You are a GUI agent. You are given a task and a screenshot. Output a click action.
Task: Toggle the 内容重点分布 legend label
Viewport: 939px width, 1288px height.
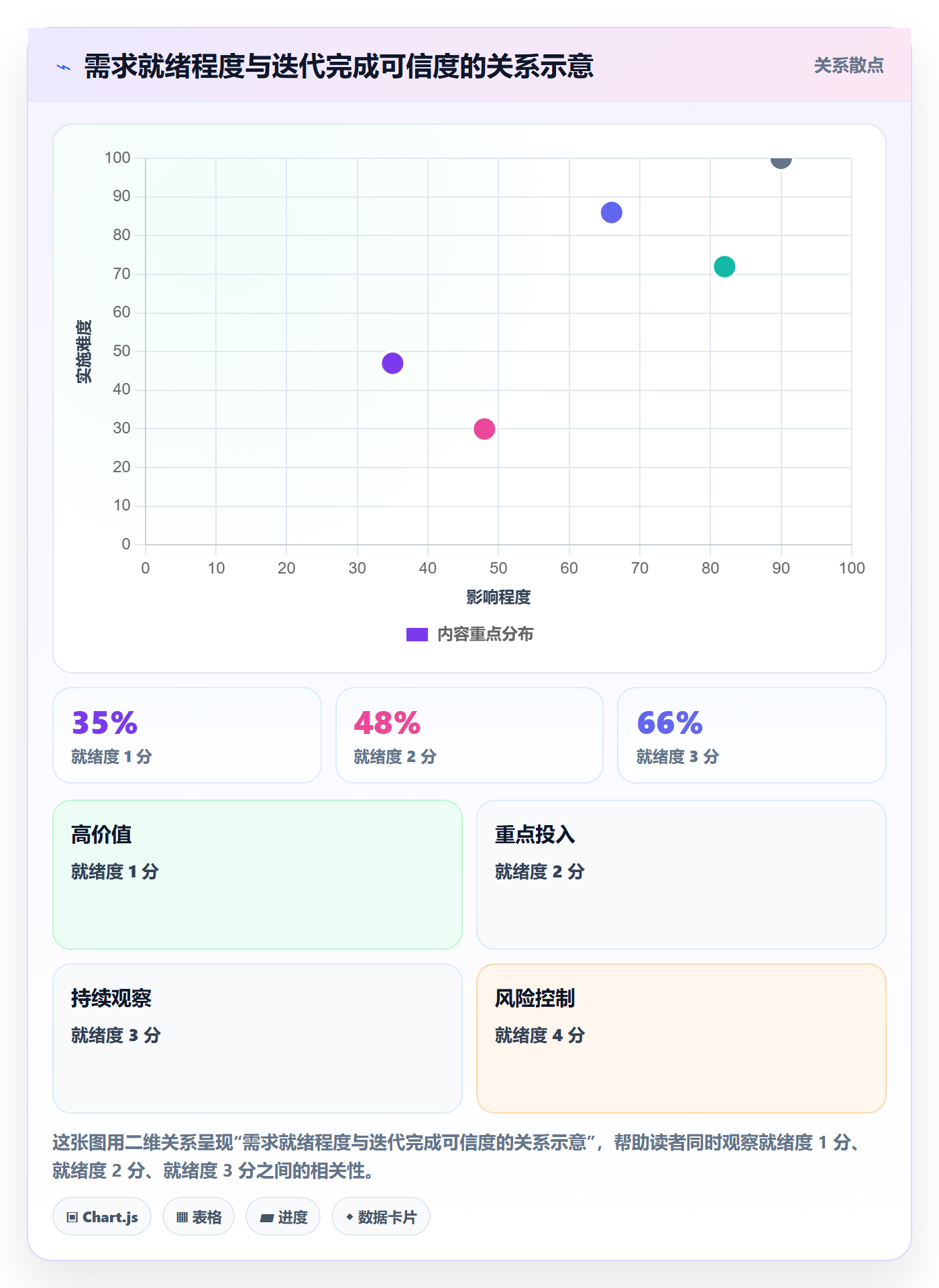[485, 635]
